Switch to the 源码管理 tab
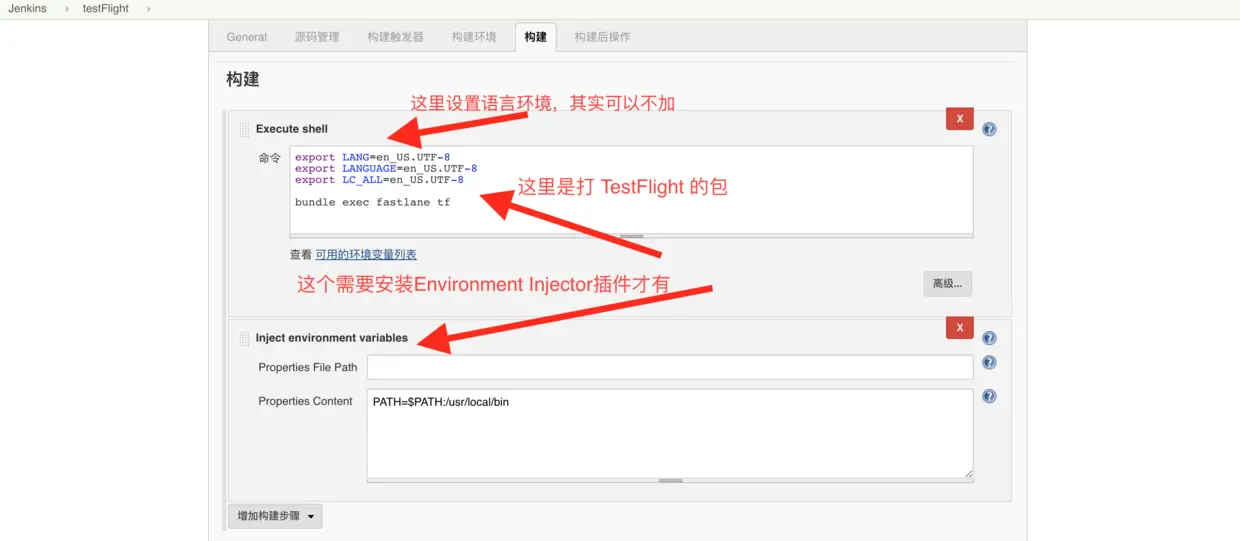Viewport: 1240px width, 541px height. tap(317, 37)
